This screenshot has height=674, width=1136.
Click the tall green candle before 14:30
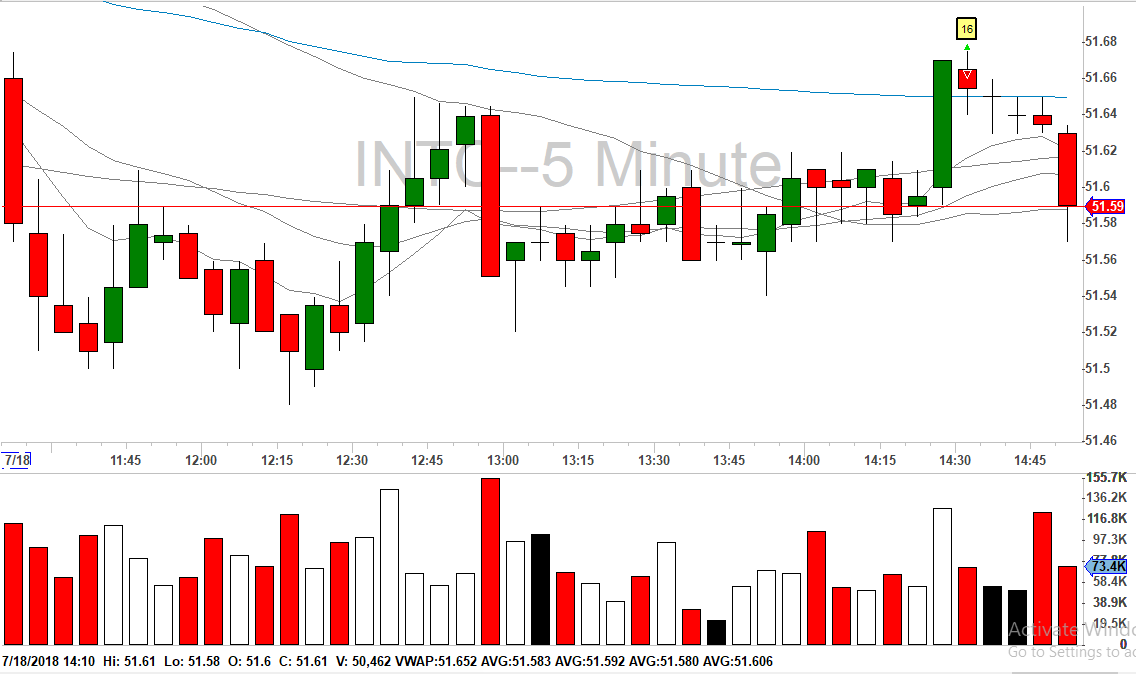pos(942,124)
